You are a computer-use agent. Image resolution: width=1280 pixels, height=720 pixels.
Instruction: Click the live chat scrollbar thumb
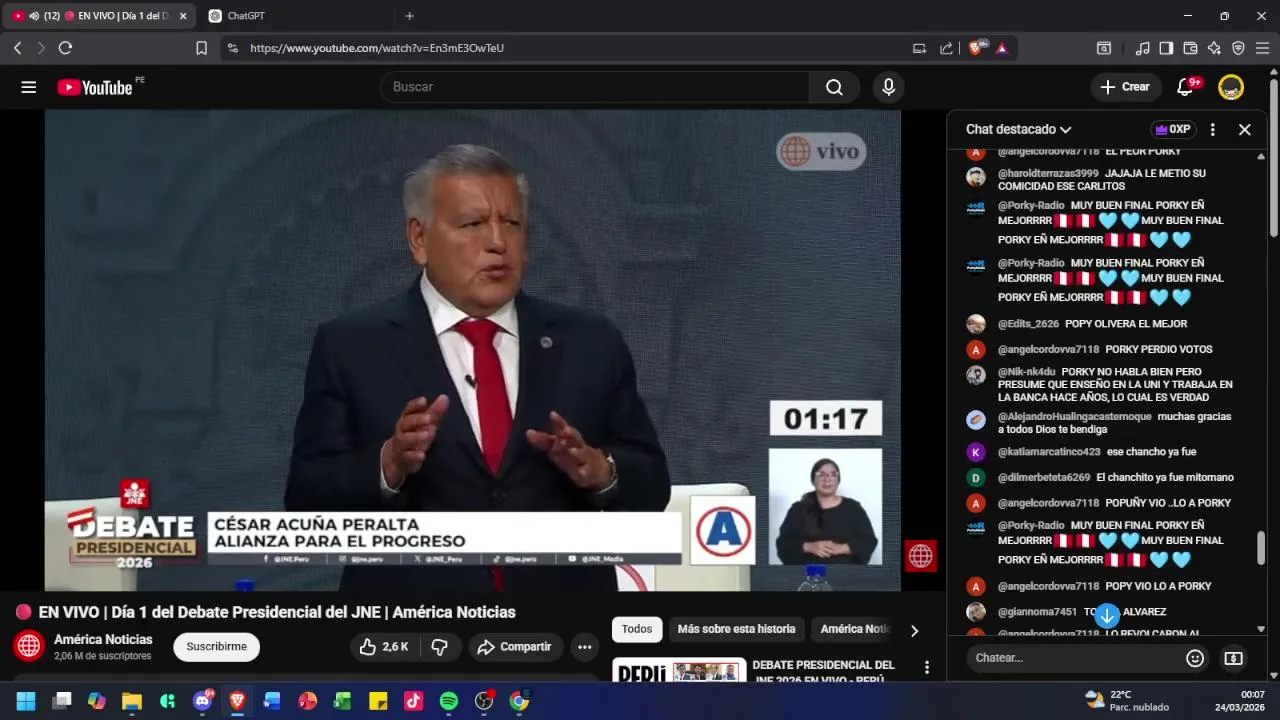(x=1261, y=548)
